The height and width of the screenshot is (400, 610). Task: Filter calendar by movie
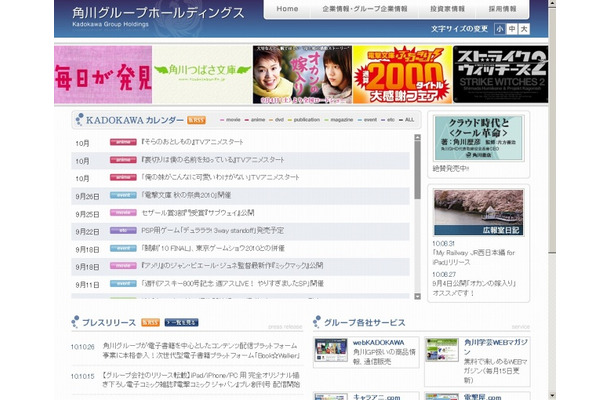pyautogui.click(x=230, y=120)
